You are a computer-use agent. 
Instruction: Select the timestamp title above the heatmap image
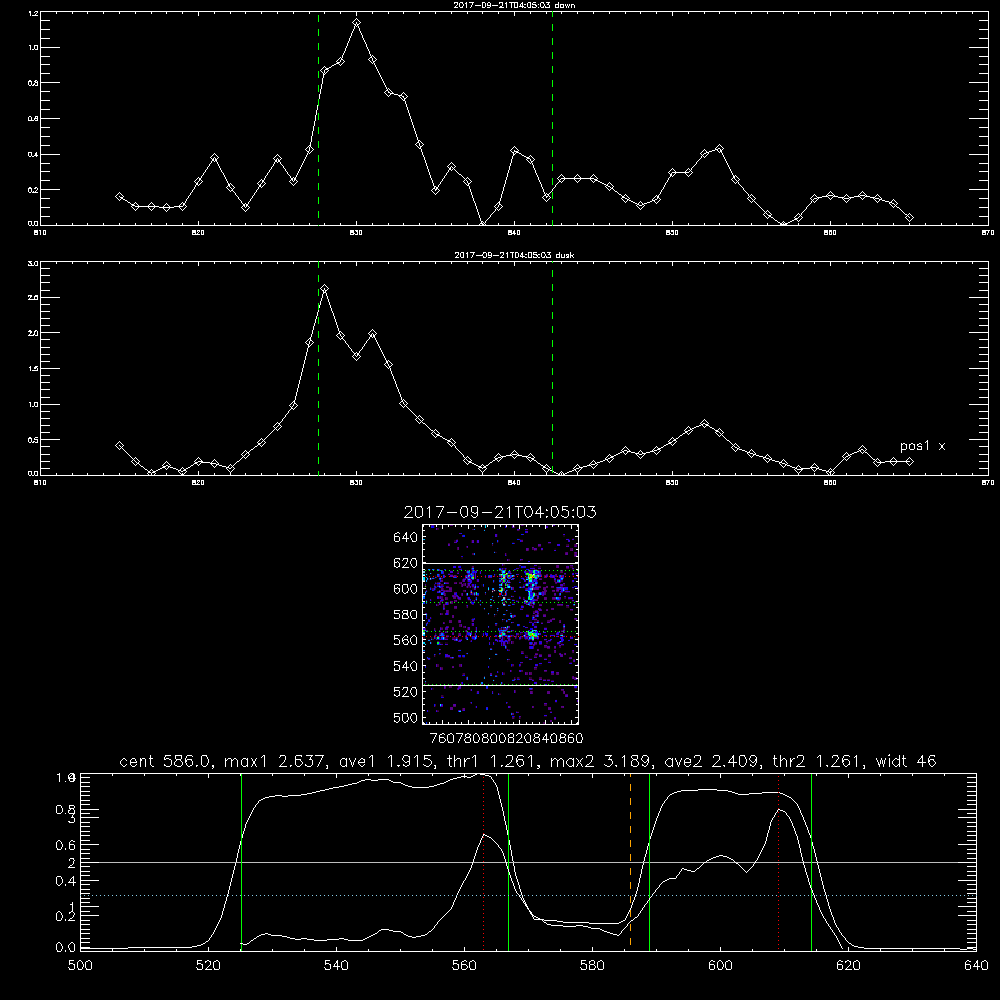[500, 512]
